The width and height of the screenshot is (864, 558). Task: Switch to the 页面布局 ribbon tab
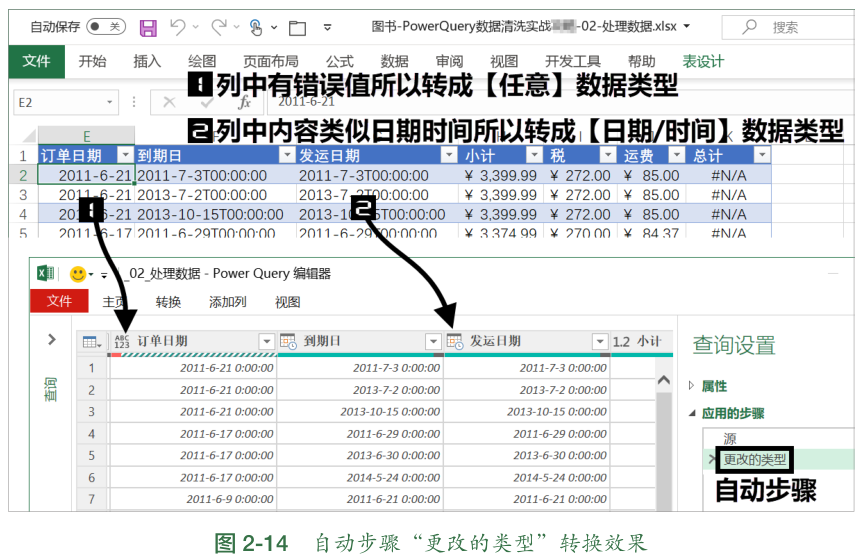click(x=271, y=61)
